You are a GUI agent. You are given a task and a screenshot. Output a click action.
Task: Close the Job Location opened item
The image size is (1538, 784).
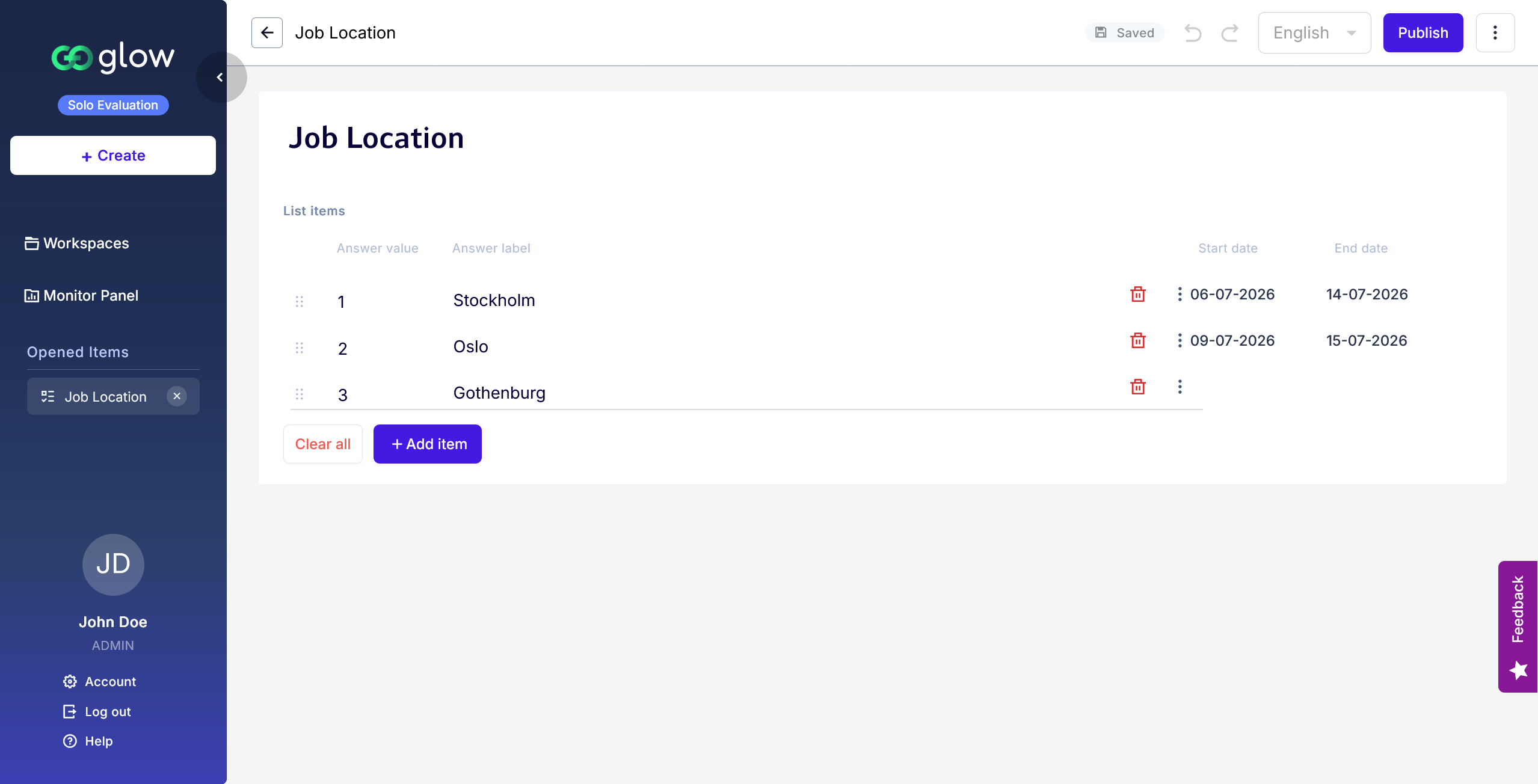pyautogui.click(x=177, y=396)
